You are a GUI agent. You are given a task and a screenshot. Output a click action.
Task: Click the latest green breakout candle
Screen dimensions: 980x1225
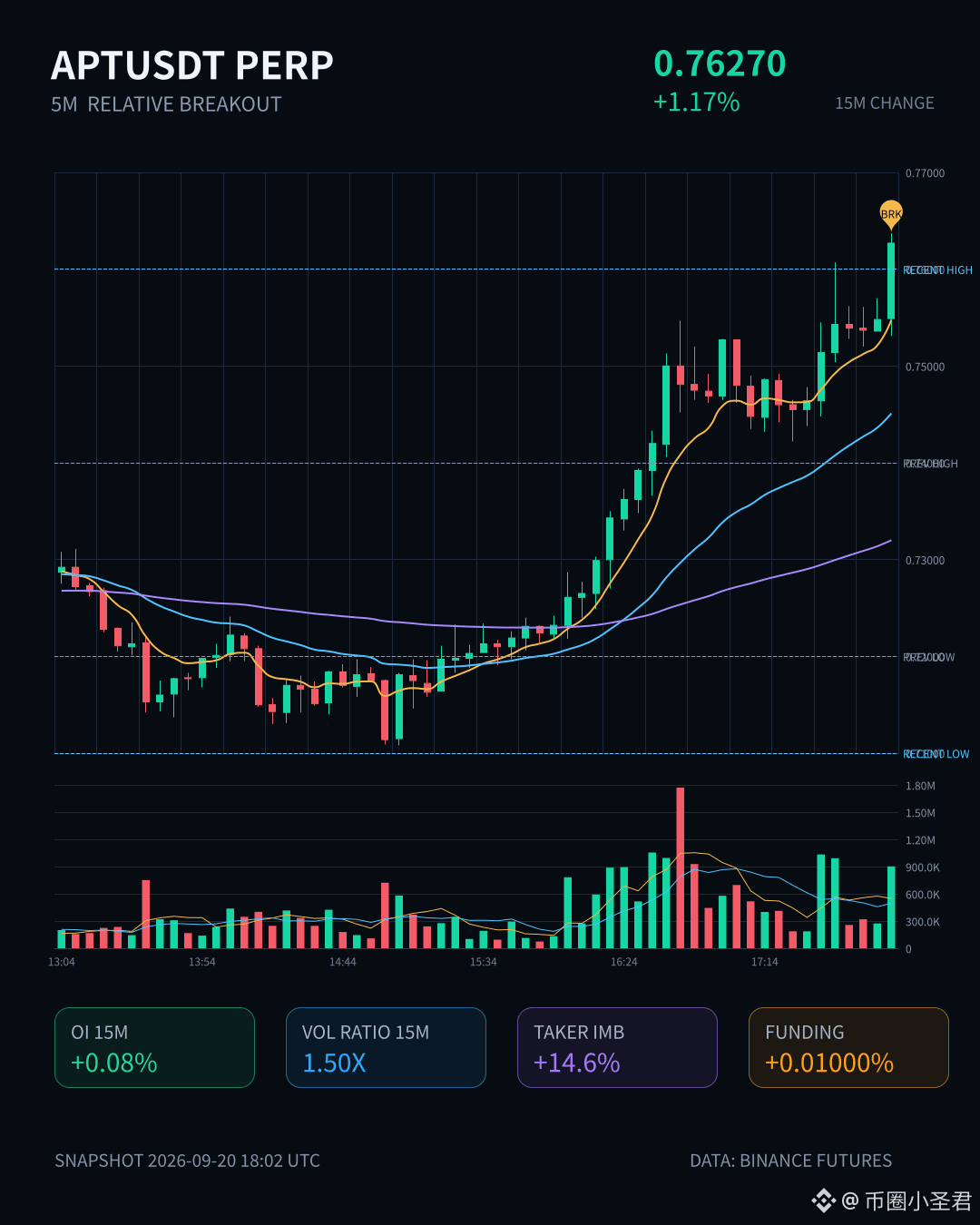891,280
